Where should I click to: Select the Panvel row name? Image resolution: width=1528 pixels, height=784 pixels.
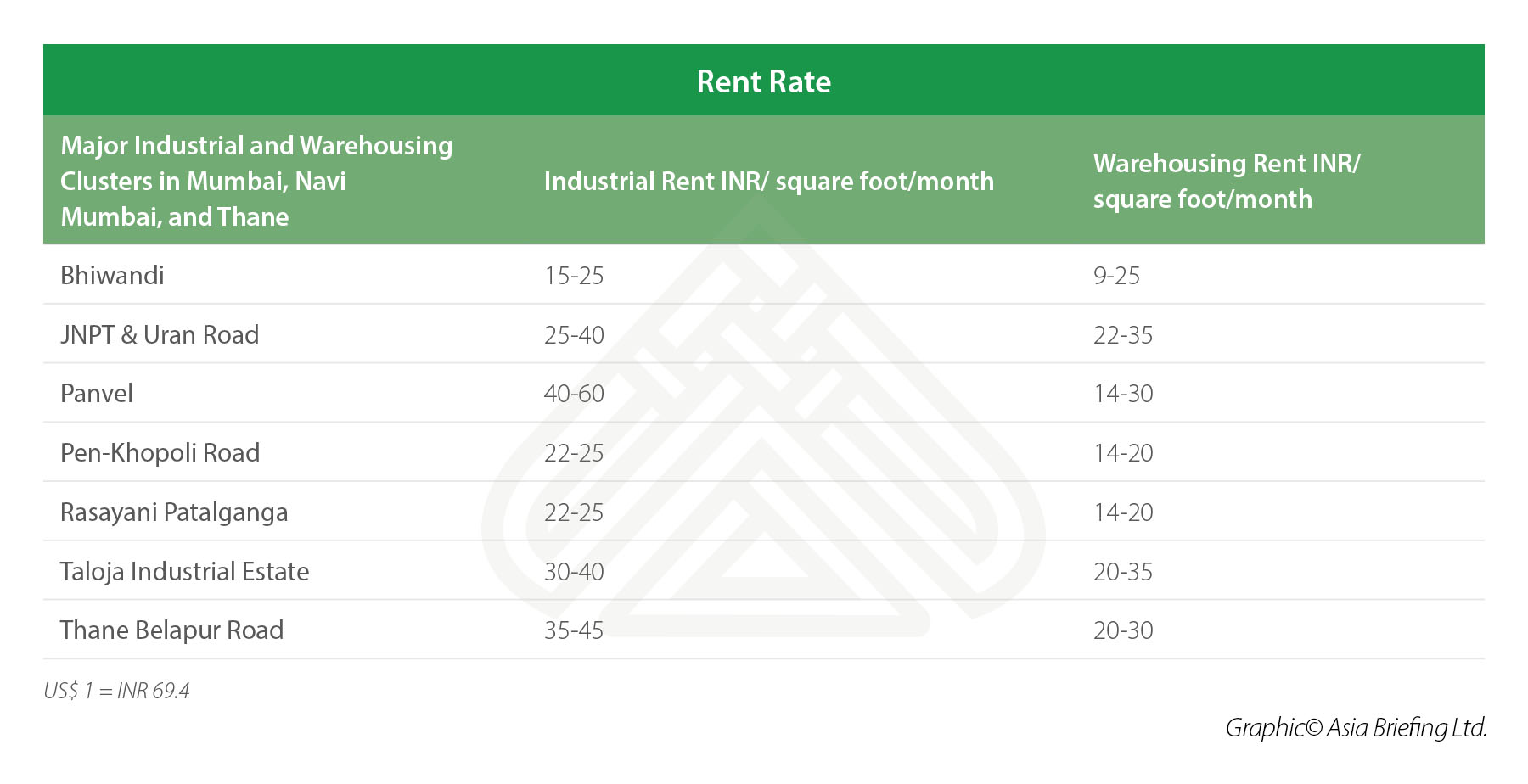click(97, 394)
